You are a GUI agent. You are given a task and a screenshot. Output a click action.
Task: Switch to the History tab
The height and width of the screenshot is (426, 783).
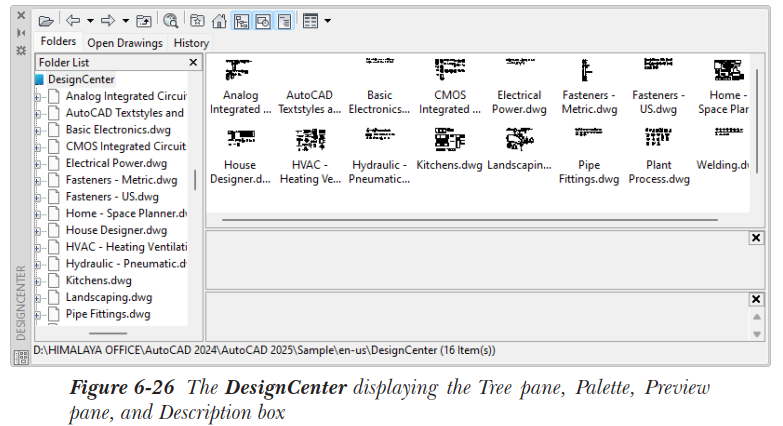click(x=191, y=43)
